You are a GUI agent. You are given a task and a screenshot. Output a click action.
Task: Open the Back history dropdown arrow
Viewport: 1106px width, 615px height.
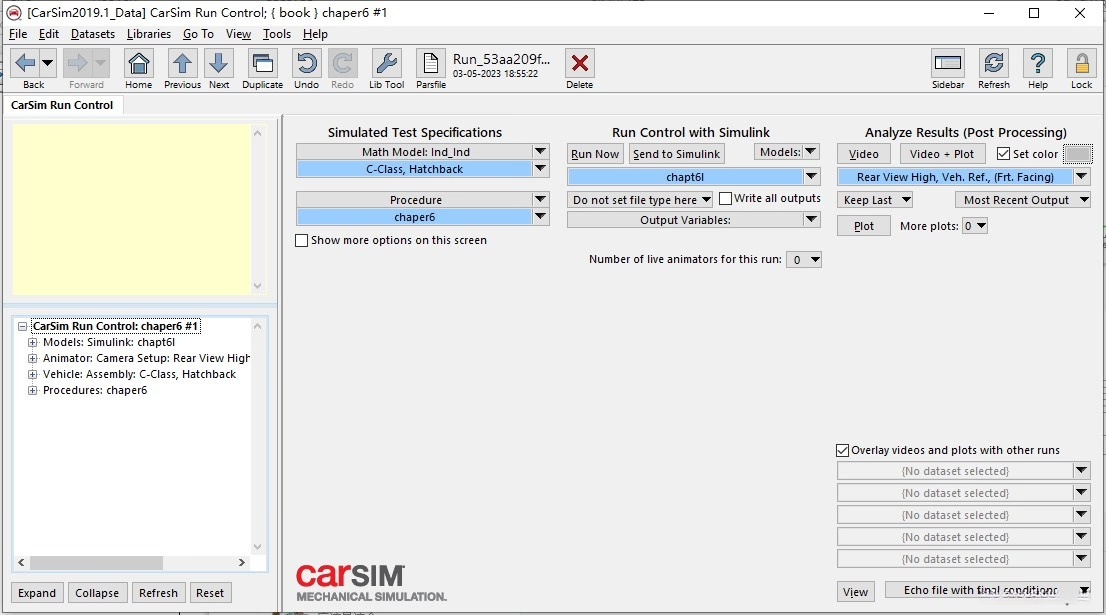[x=47, y=63]
